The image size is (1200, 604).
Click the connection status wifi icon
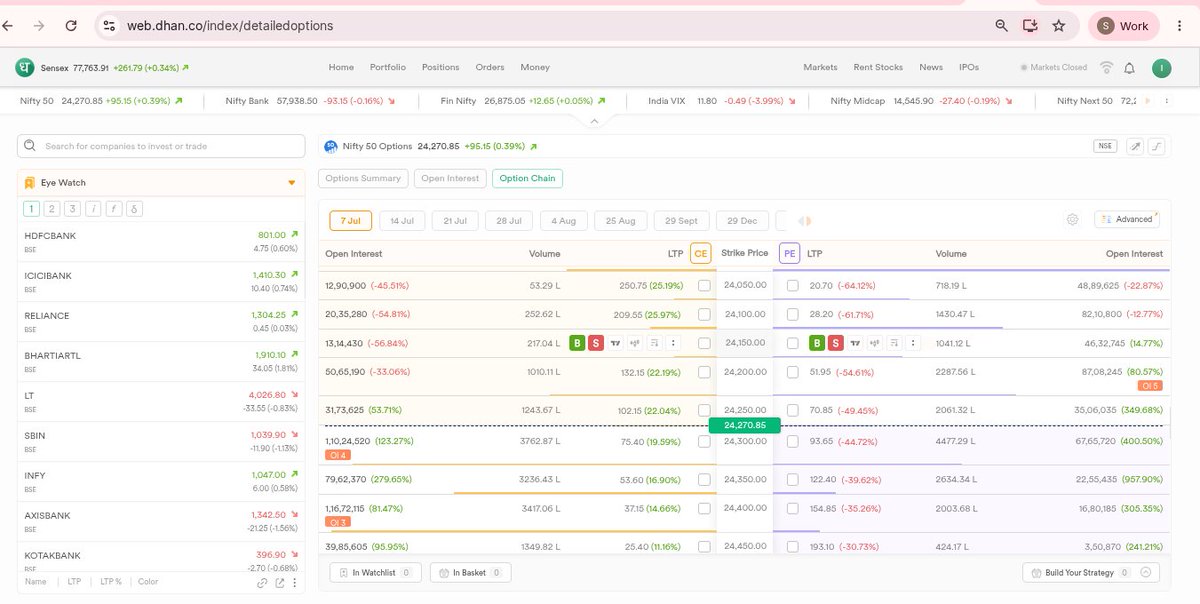pos(1106,68)
